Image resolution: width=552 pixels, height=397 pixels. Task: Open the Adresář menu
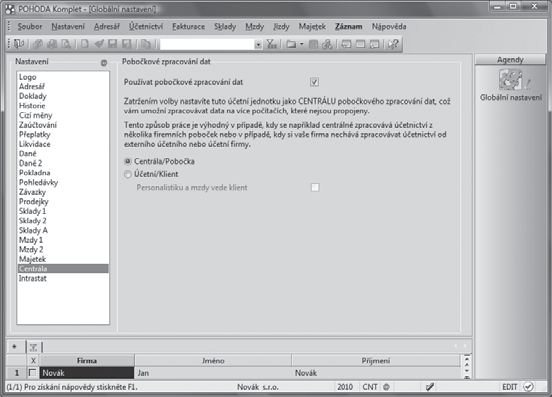pos(107,26)
